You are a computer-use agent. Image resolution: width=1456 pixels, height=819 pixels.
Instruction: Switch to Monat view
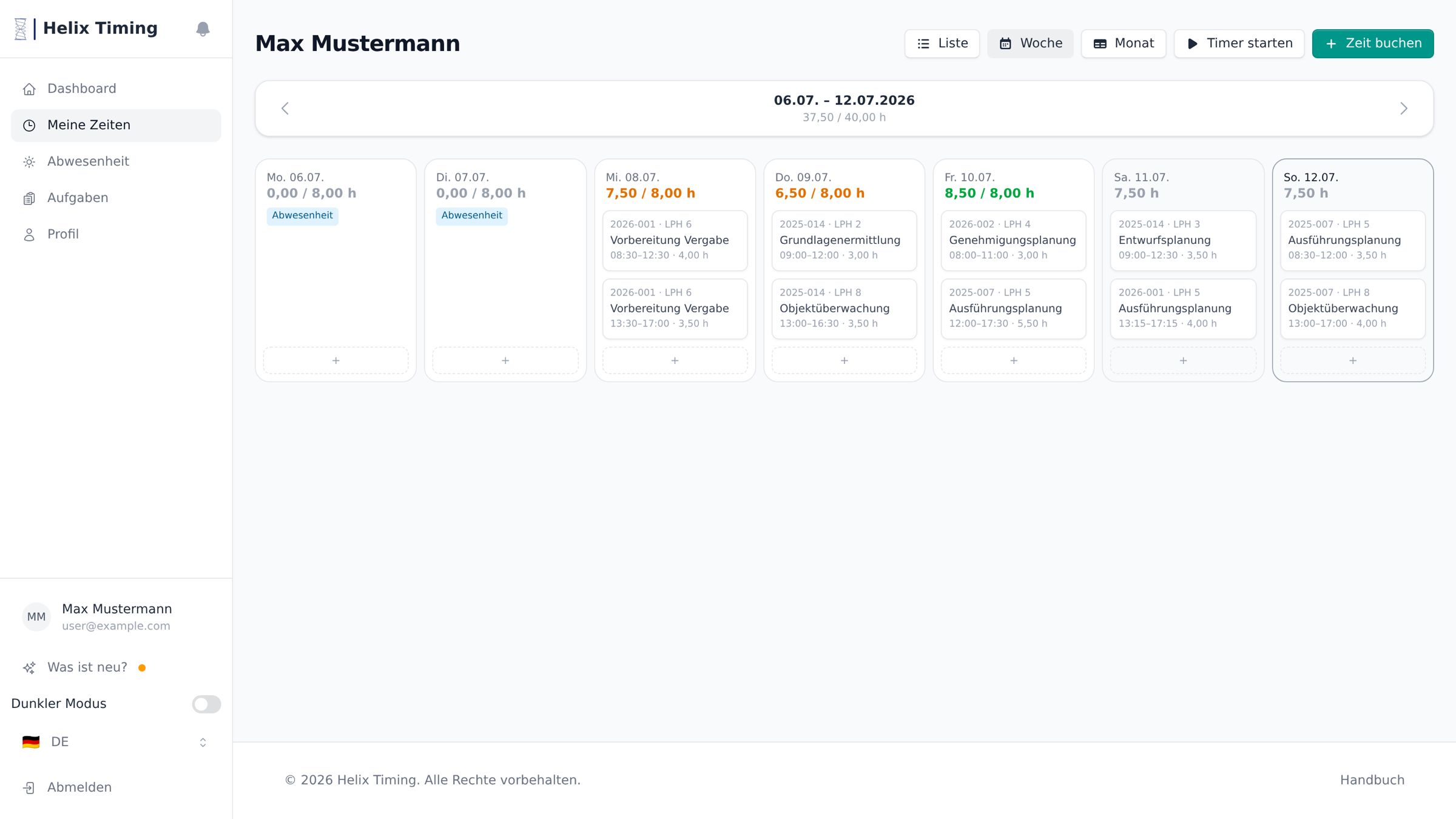point(1124,44)
